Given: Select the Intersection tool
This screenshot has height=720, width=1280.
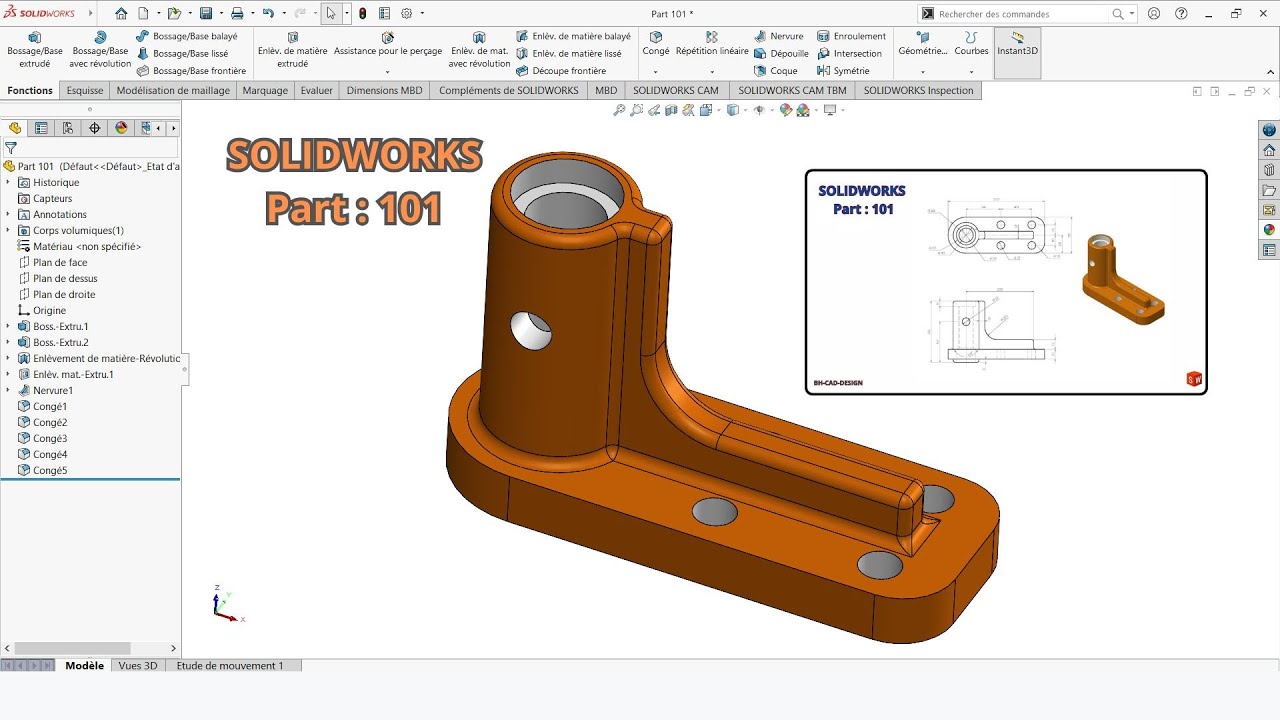Looking at the screenshot, I should pyautogui.click(x=849, y=54).
